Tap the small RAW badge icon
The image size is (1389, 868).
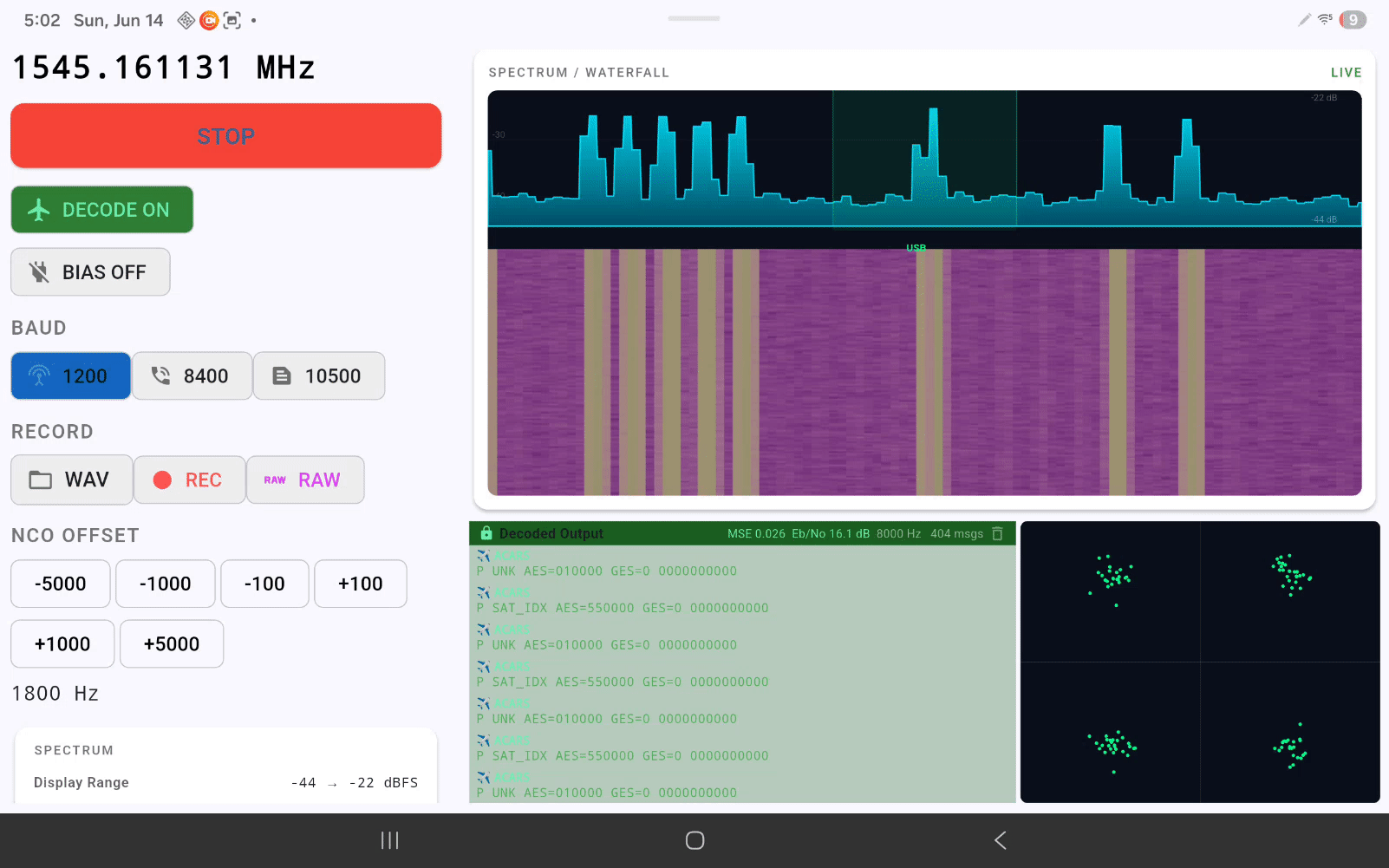click(275, 480)
